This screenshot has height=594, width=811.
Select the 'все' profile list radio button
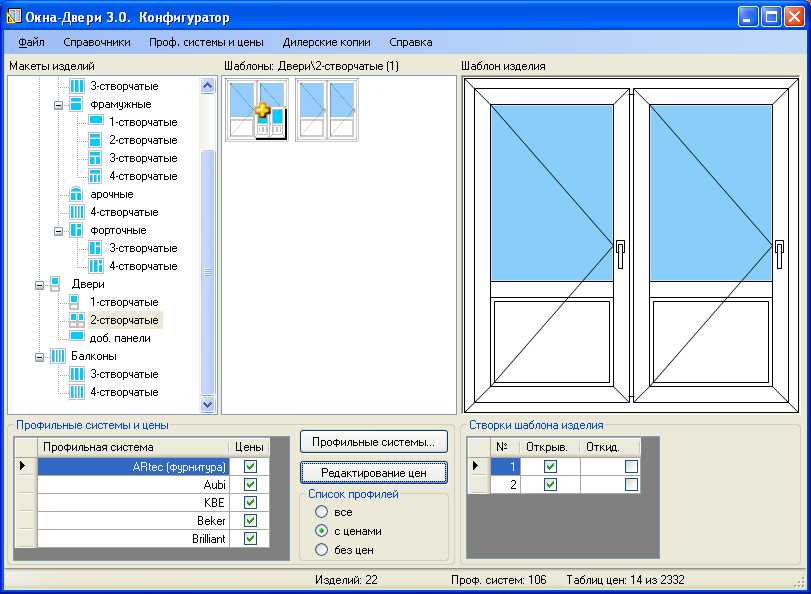click(321, 512)
